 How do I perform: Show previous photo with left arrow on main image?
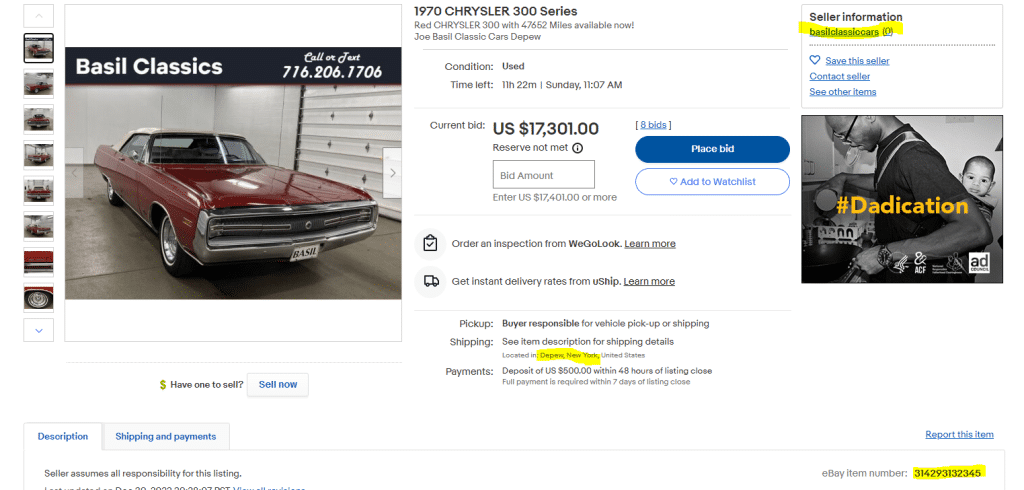(75, 173)
